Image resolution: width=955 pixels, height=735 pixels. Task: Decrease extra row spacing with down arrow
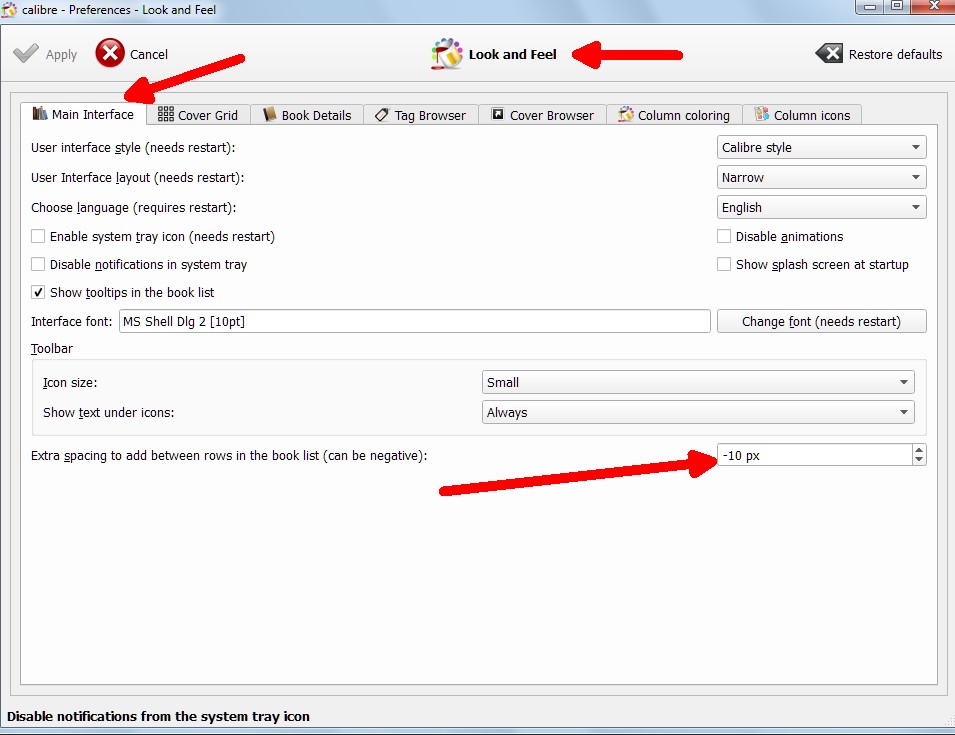919,460
